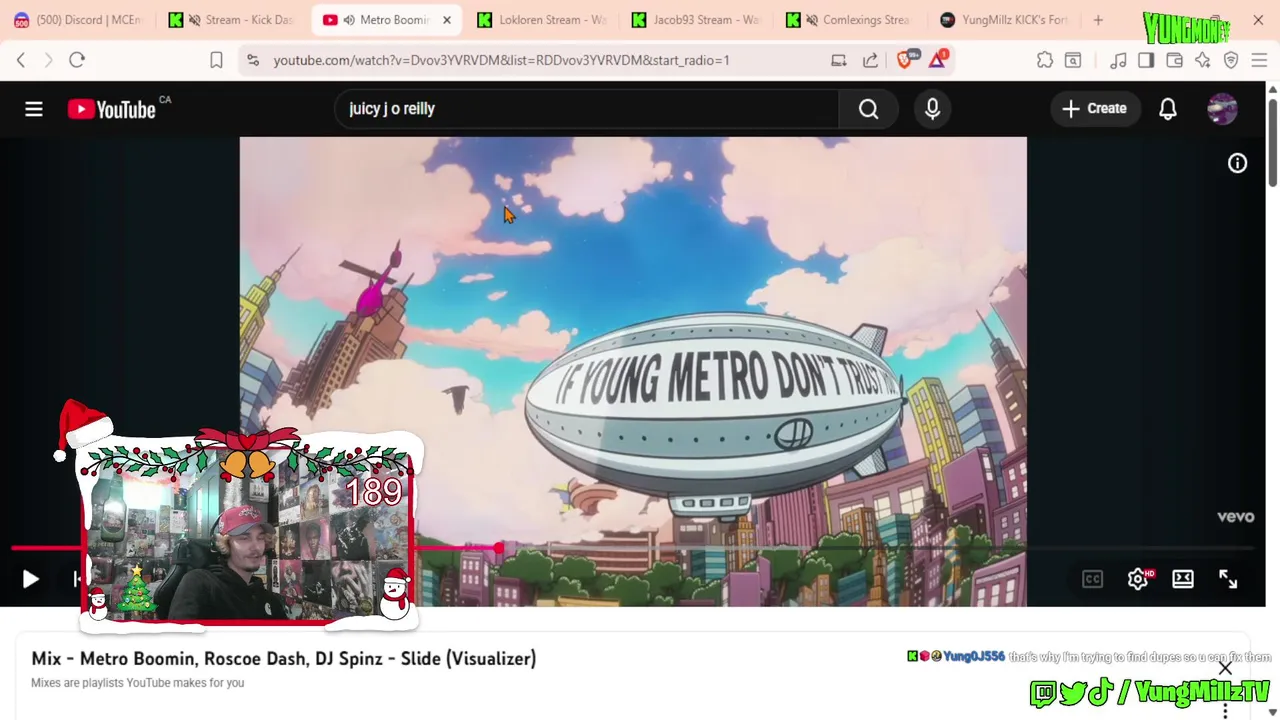1280x720 pixels.
Task: Toggle the browser sidebar panel
Action: [1146, 60]
